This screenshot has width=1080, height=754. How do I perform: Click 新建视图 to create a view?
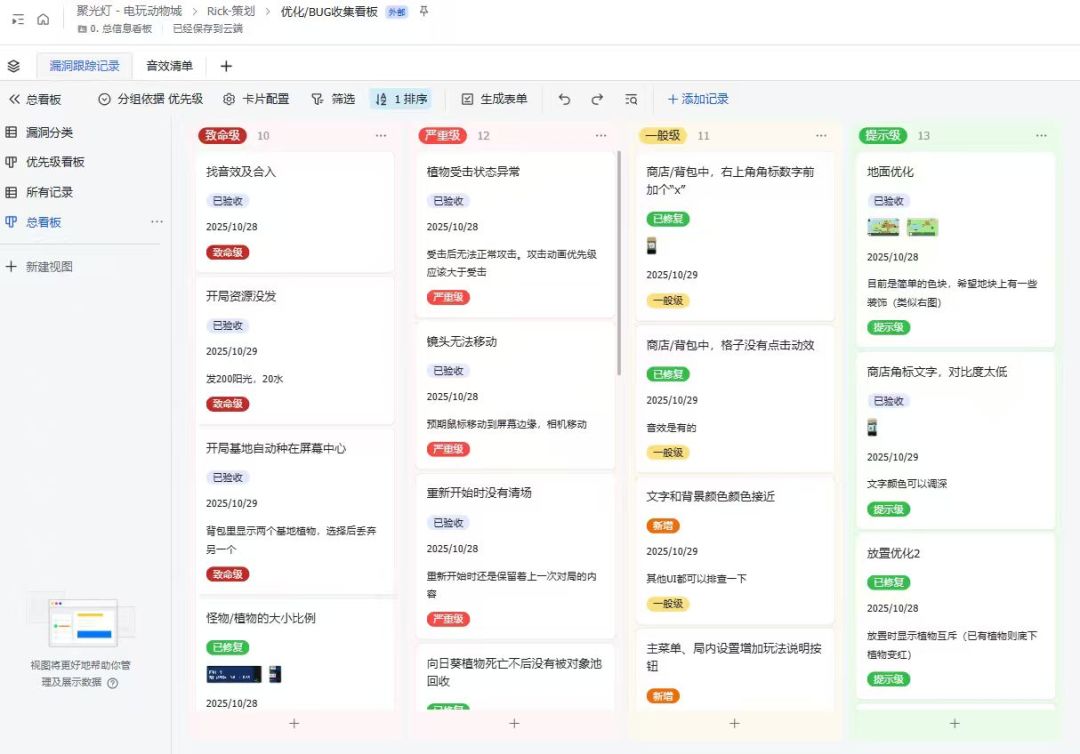pyautogui.click(x=40, y=266)
